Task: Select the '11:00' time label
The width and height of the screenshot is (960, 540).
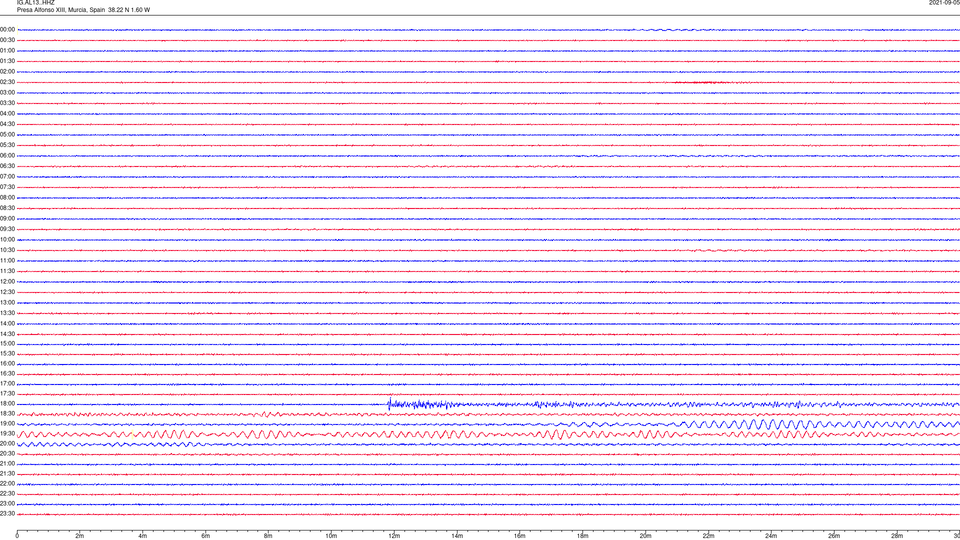Action: point(7,261)
